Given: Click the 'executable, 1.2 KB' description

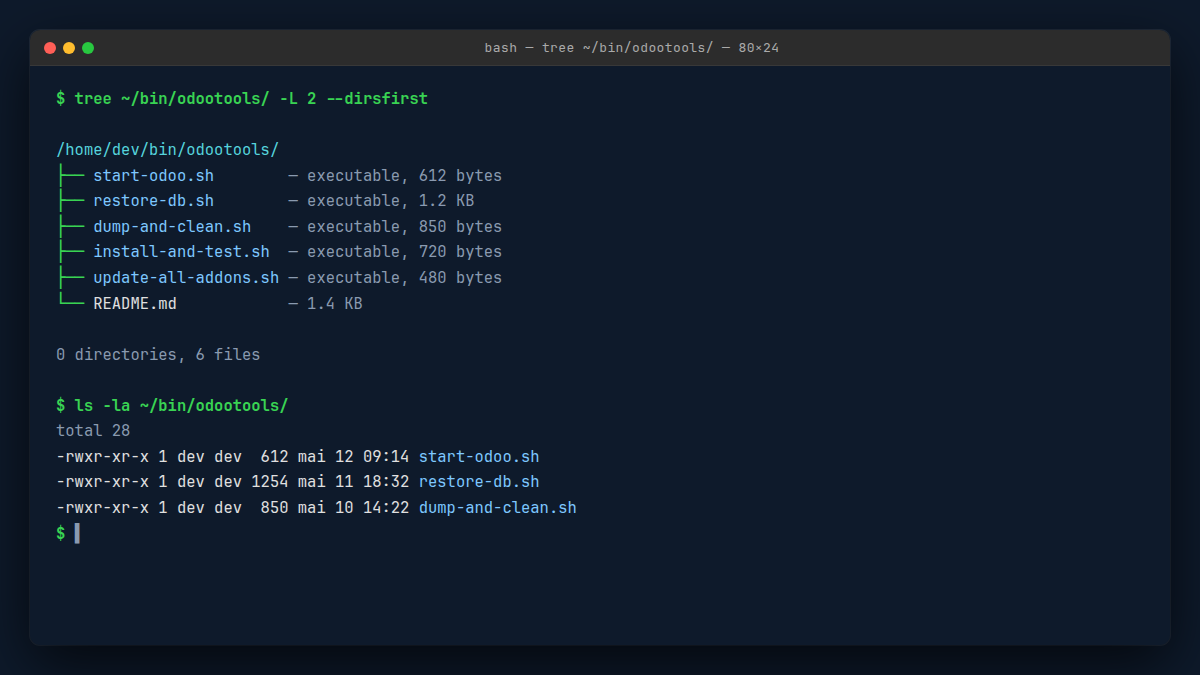Looking at the screenshot, I should [x=390, y=201].
